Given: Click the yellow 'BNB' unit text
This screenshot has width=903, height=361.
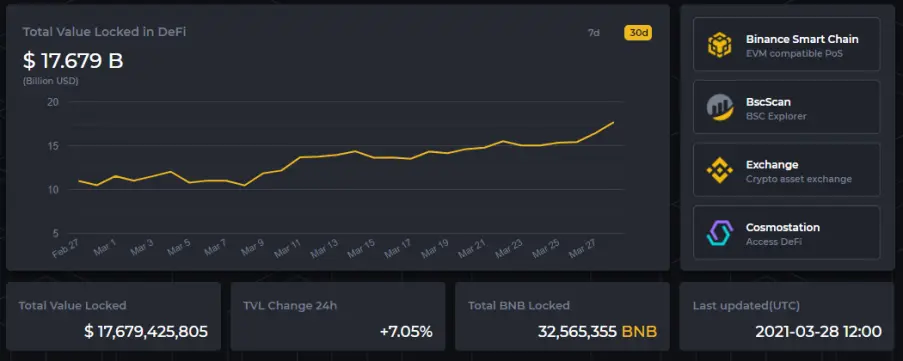Looking at the screenshot, I should tap(639, 332).
